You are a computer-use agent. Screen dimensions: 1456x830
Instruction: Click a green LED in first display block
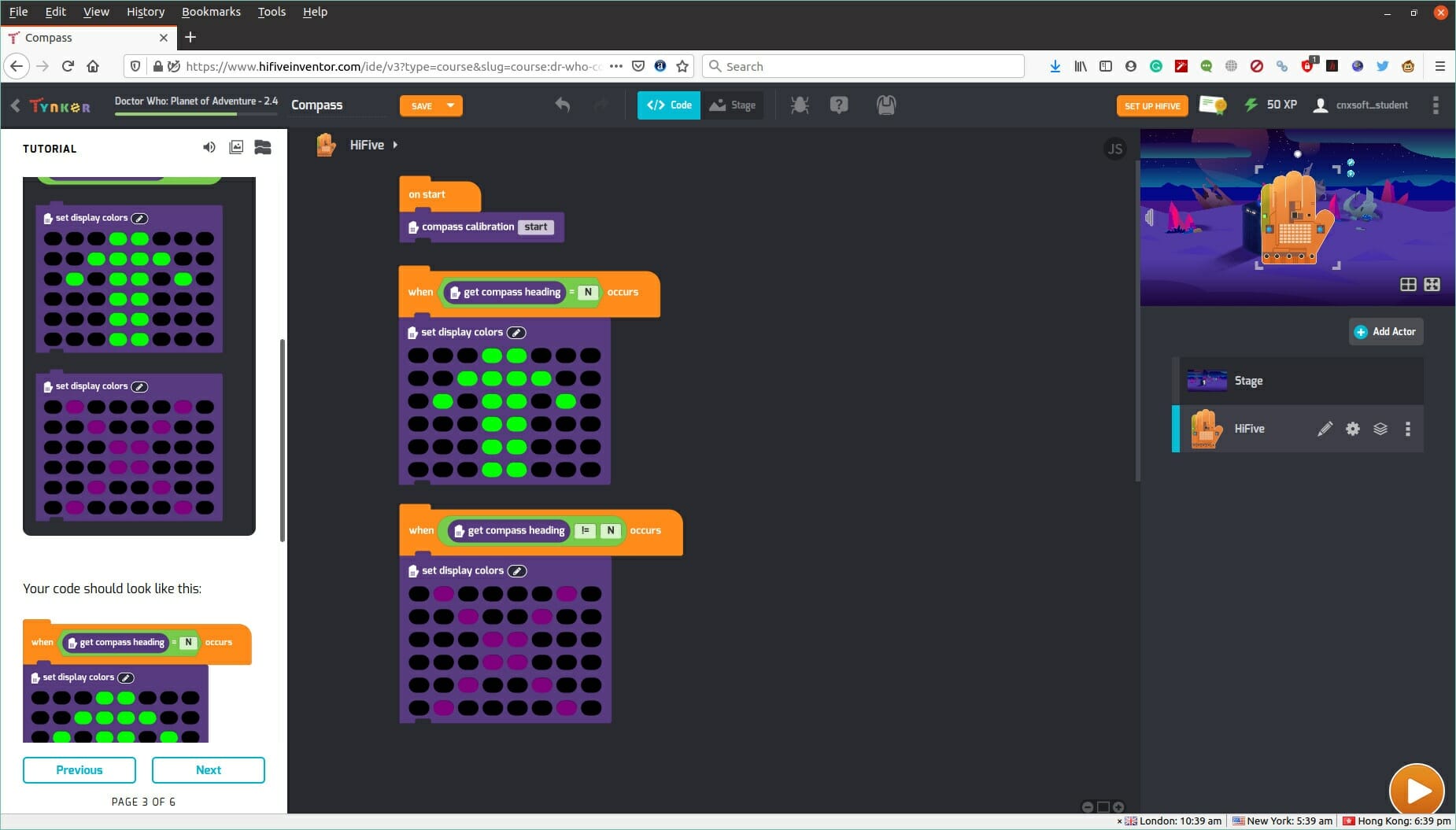pos(492,356)
